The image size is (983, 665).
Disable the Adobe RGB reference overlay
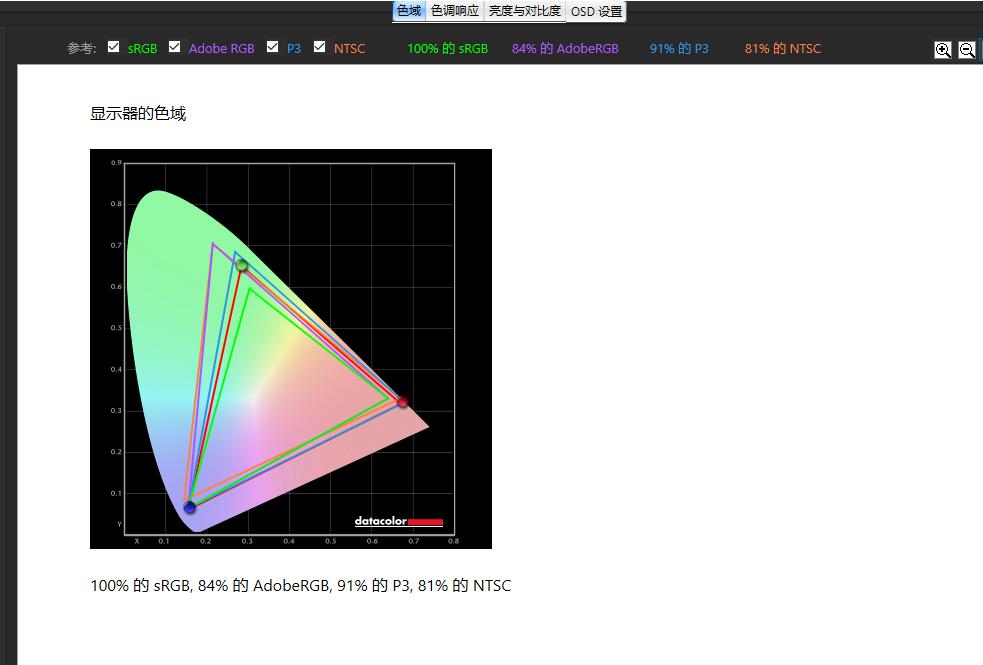pyautogui.click(x=173, y=46)
